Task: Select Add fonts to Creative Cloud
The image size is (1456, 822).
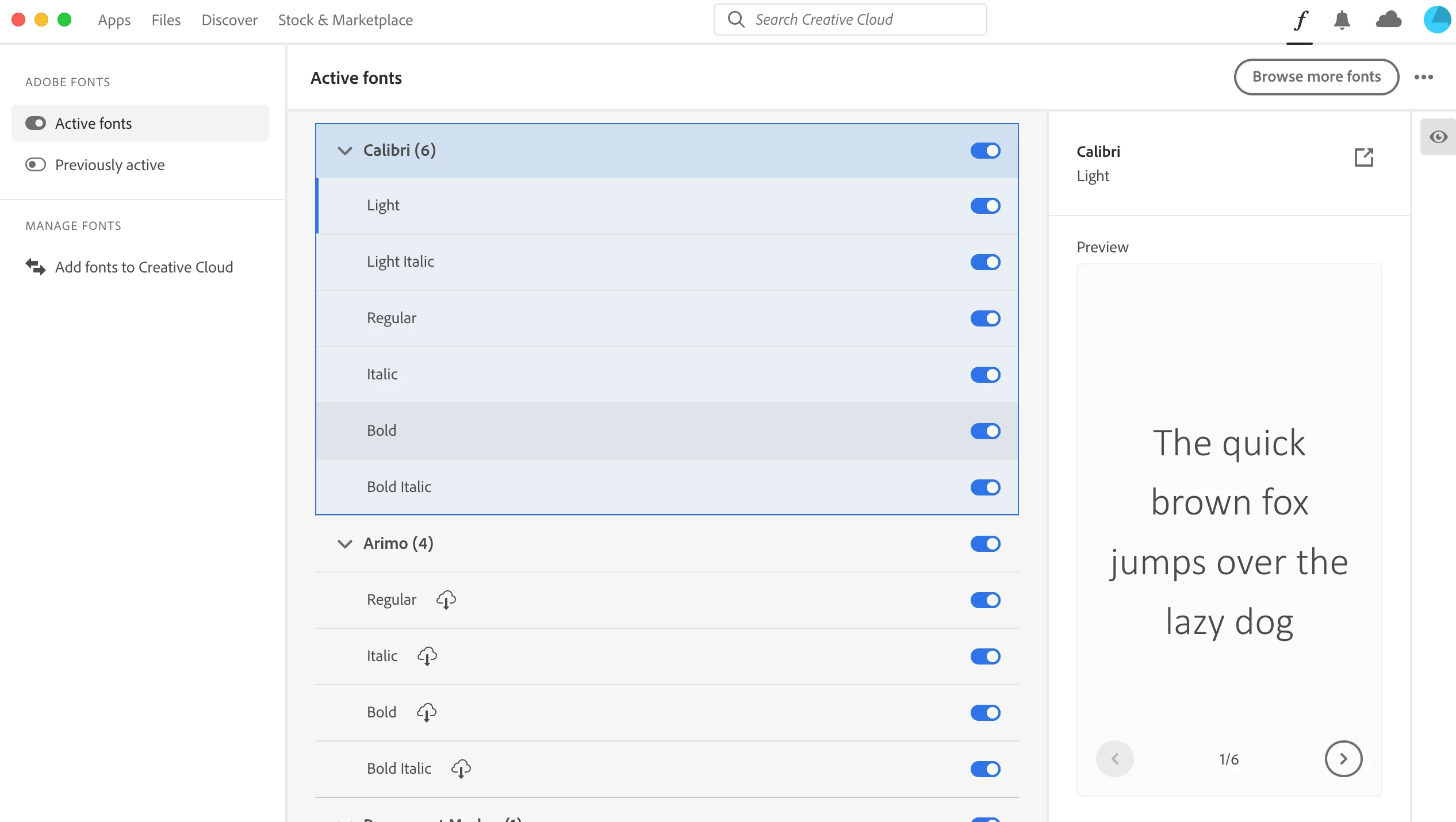Action: tap(144, 267)
